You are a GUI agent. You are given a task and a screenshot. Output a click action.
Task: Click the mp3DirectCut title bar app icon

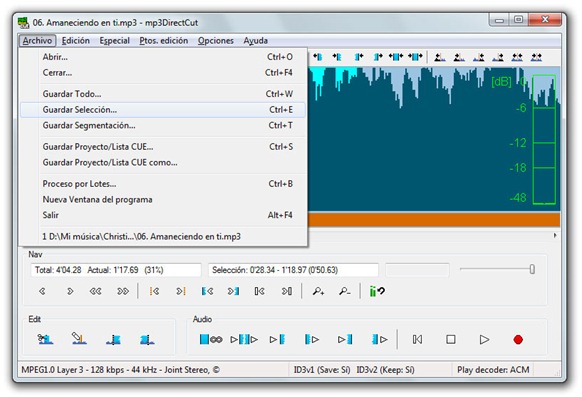coord(24,23)
